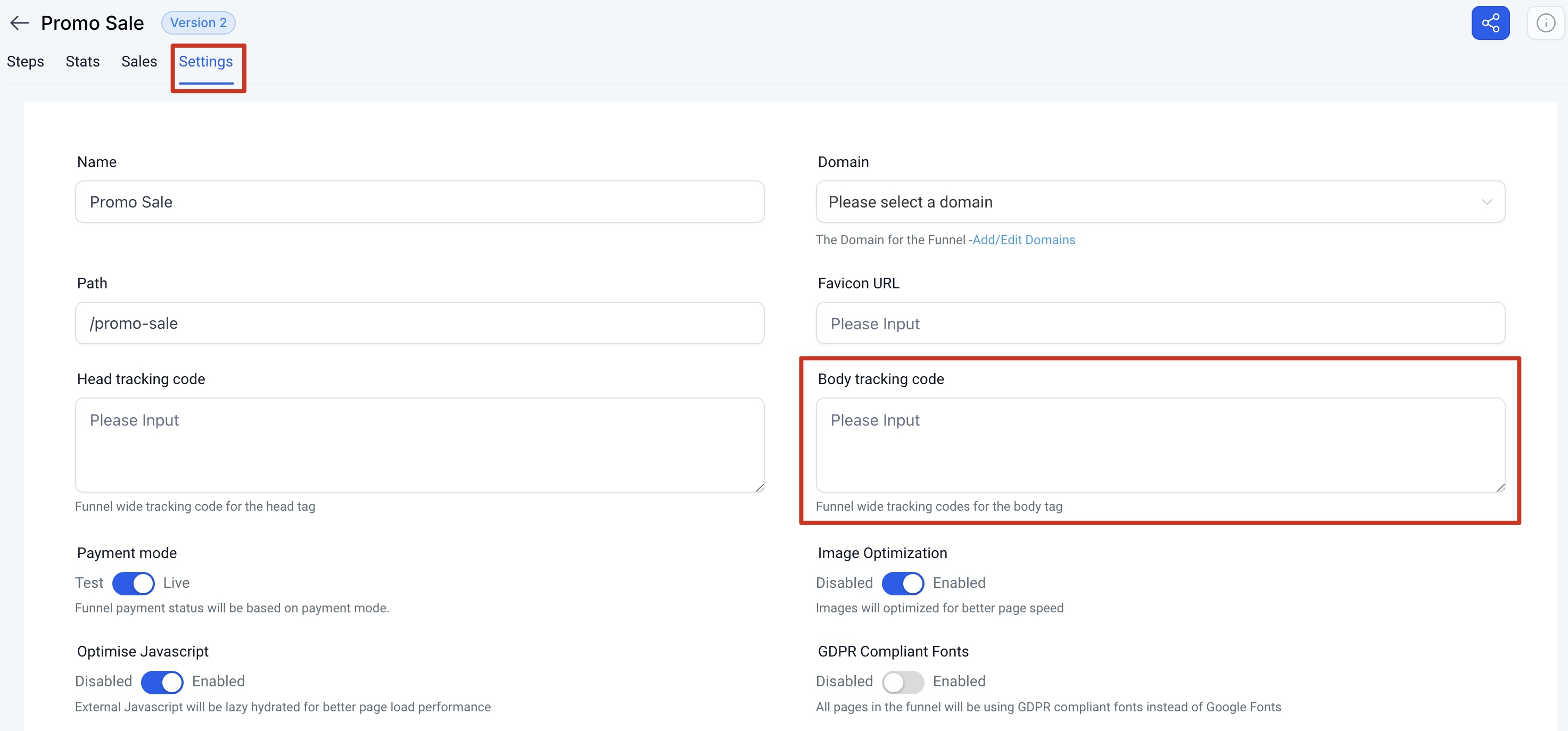Click the Body tracking code textarea

coord(1160,444)
